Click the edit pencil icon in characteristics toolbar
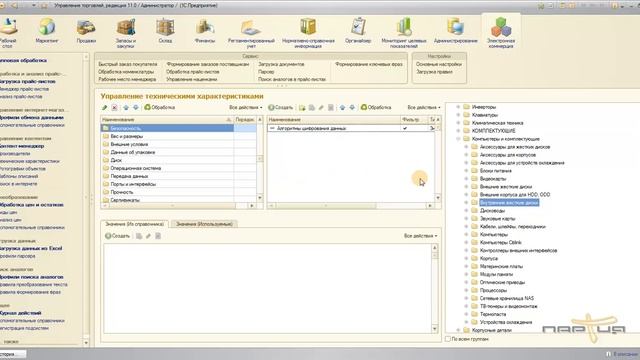The width and height of the screenshot is (640, 360). coord(321,107)
